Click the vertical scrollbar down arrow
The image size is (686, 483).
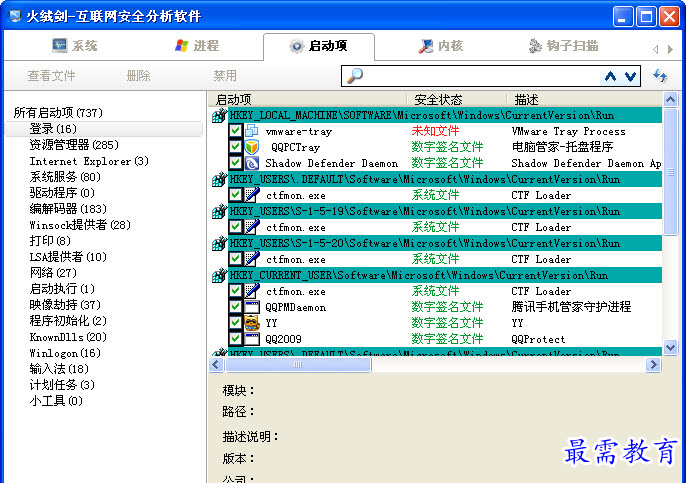pyautogui.click(x=670, y=347)
